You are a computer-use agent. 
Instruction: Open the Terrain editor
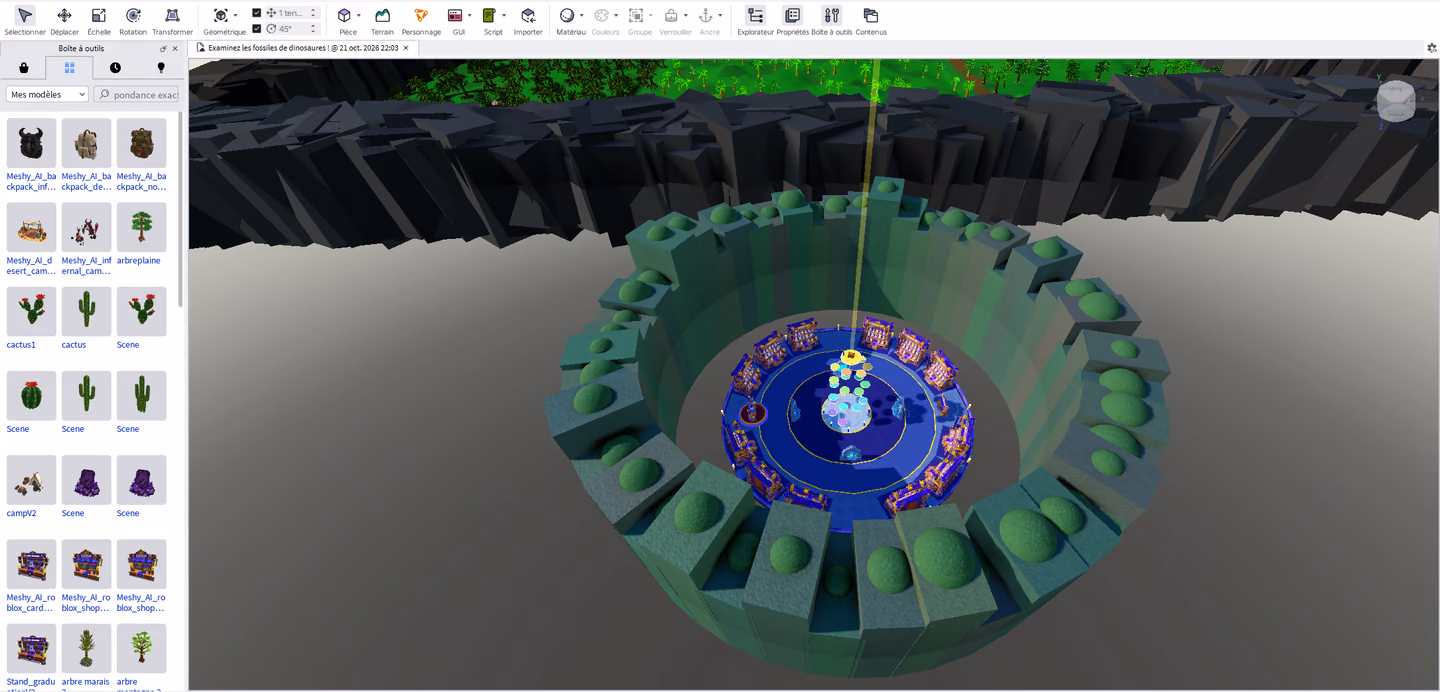coord(382,20)
